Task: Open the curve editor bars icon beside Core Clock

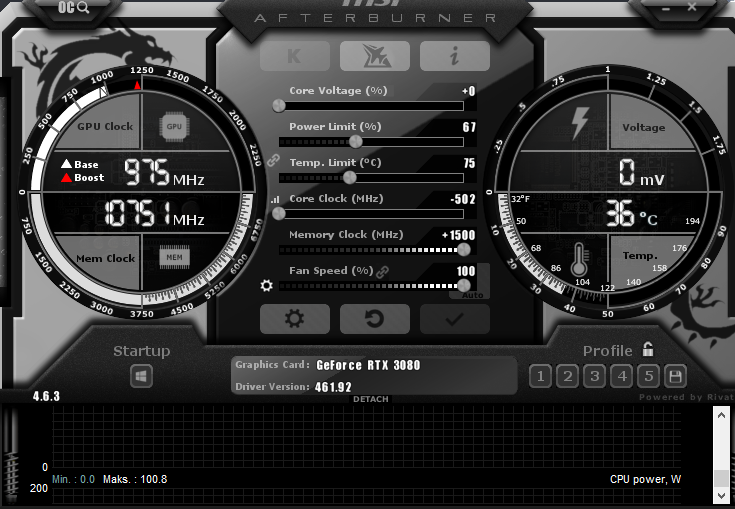Action: [275, 200]
